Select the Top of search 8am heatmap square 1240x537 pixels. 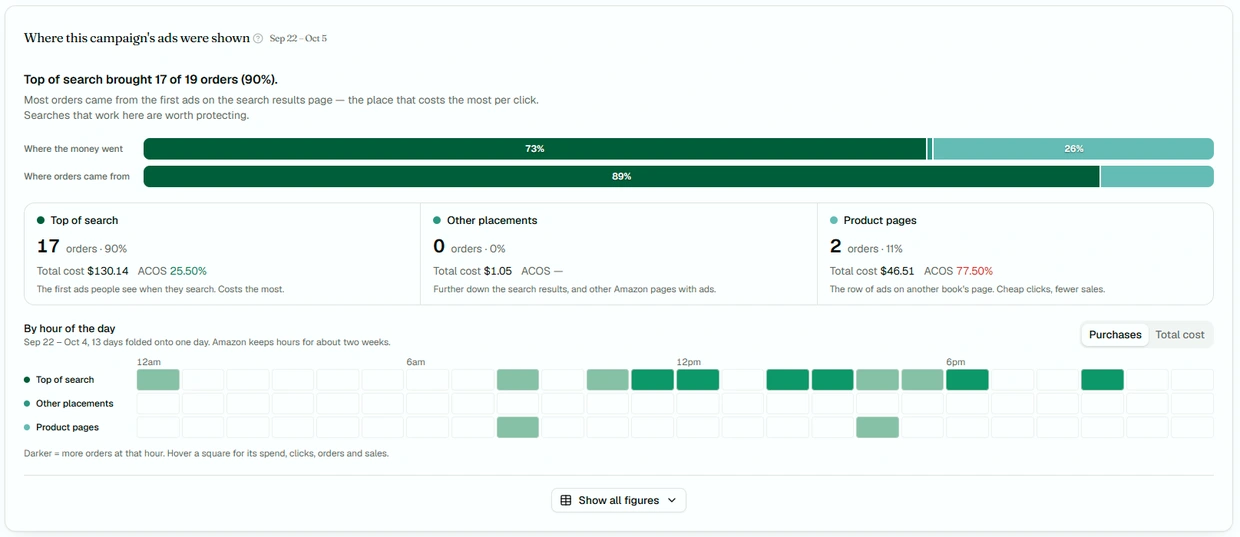518,380
